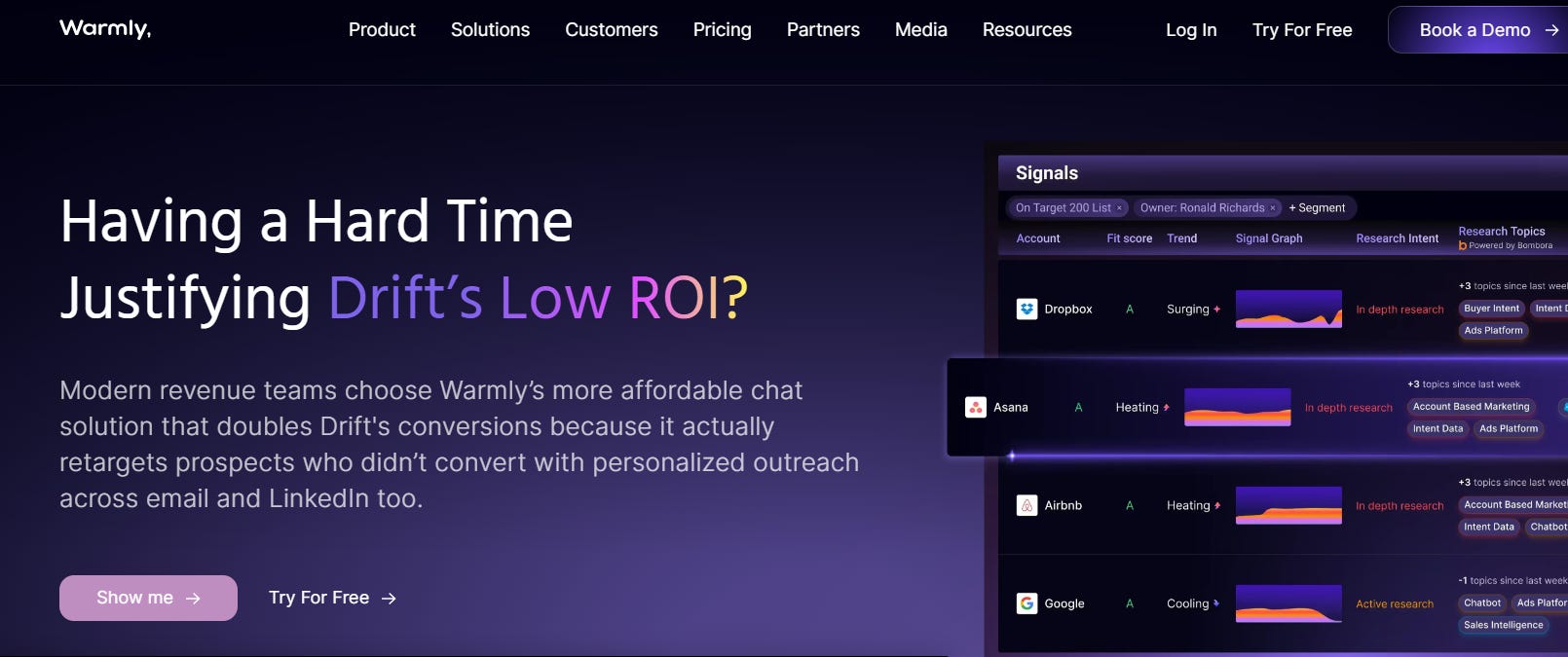Click Try For Free below the hero text
1568x657 pixels.
[318, 598]
